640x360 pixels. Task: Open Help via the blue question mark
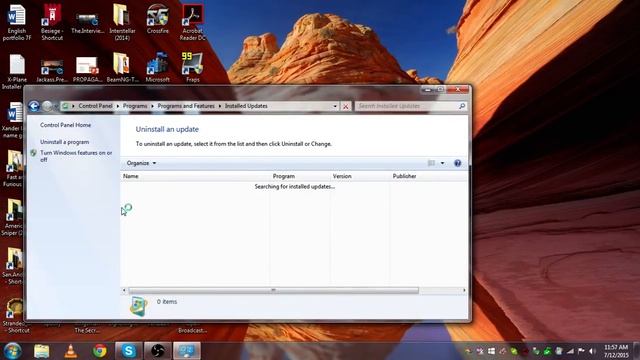(x=458, y=163)
